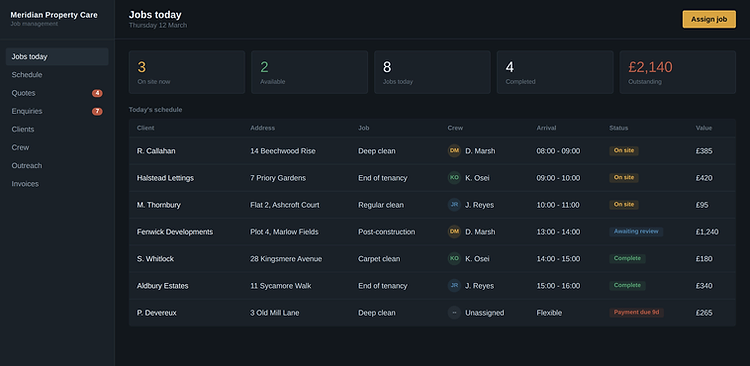This screenshot has height=366, width=750.
Task: Click Complete status for Aldbury Estates
Action: pyautogui.click(x=628, y=286)
